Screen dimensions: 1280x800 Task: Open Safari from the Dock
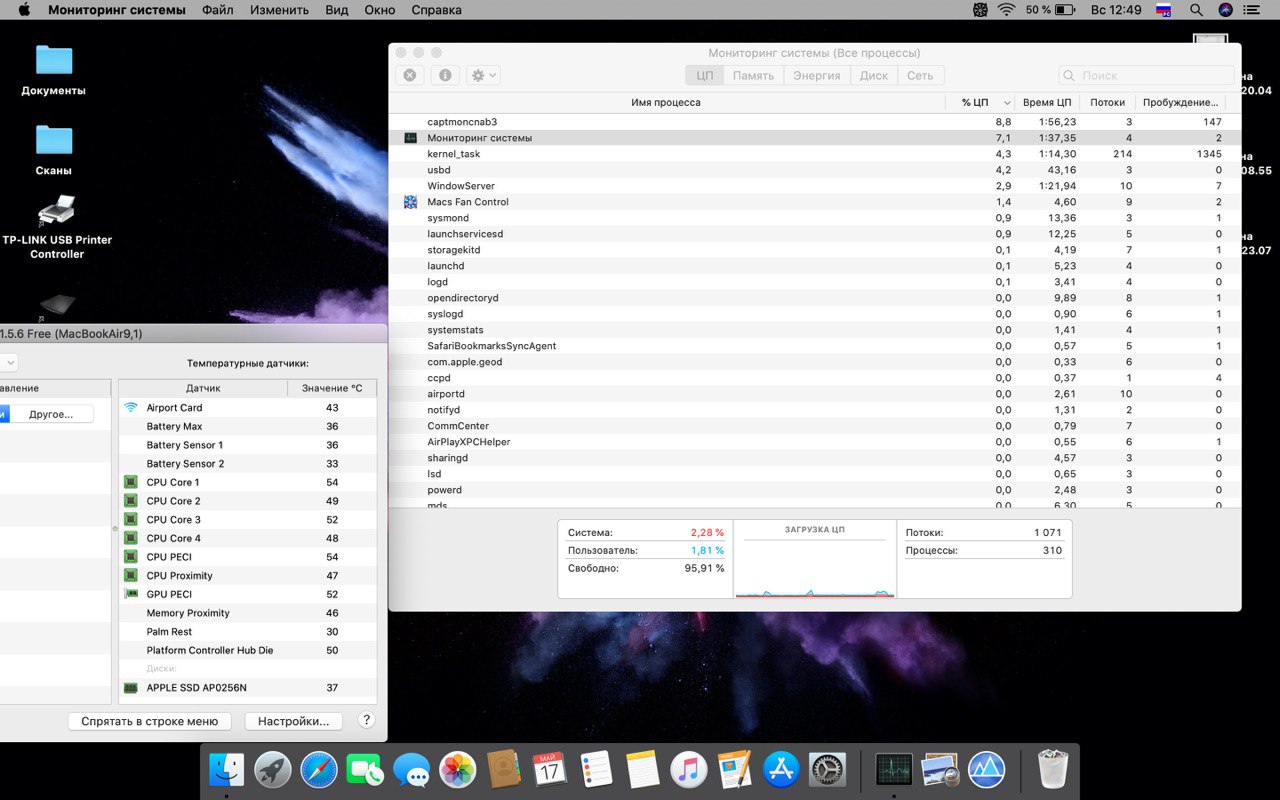coord(320,769)
